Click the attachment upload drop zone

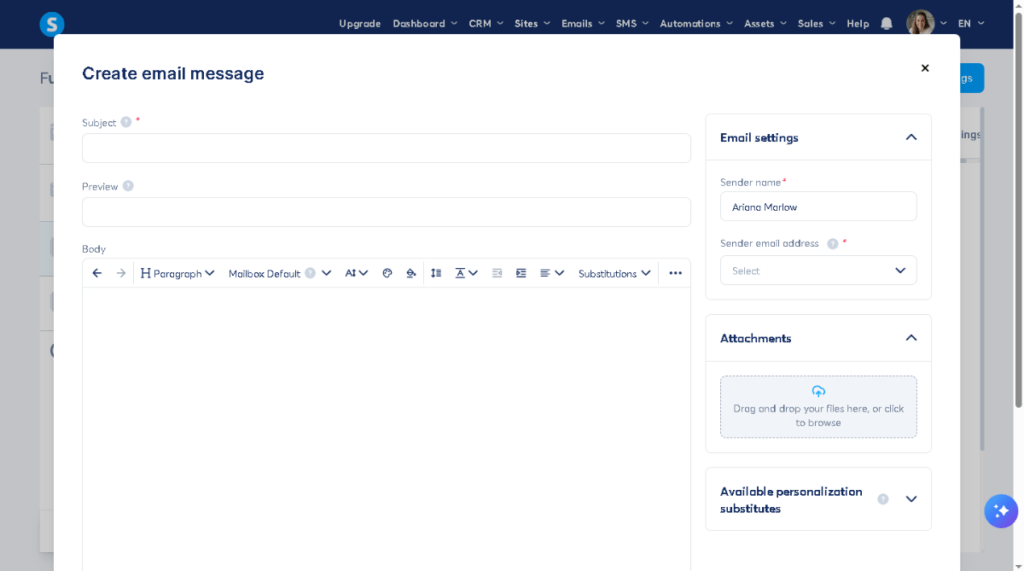[818, 406]
